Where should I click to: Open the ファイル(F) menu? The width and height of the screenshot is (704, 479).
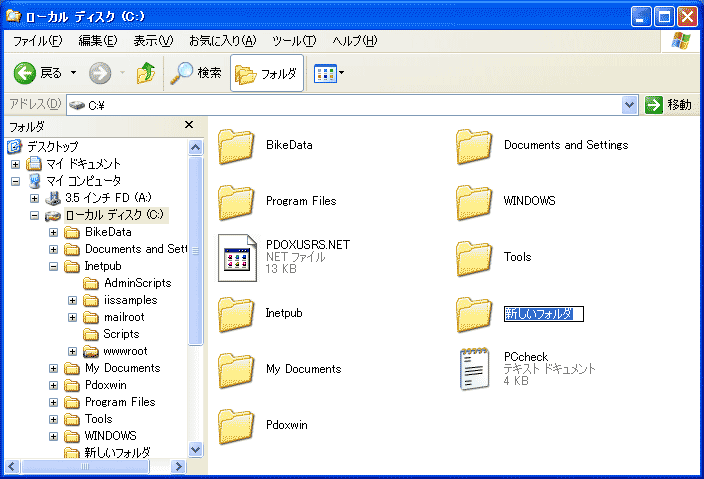point(37,41)
